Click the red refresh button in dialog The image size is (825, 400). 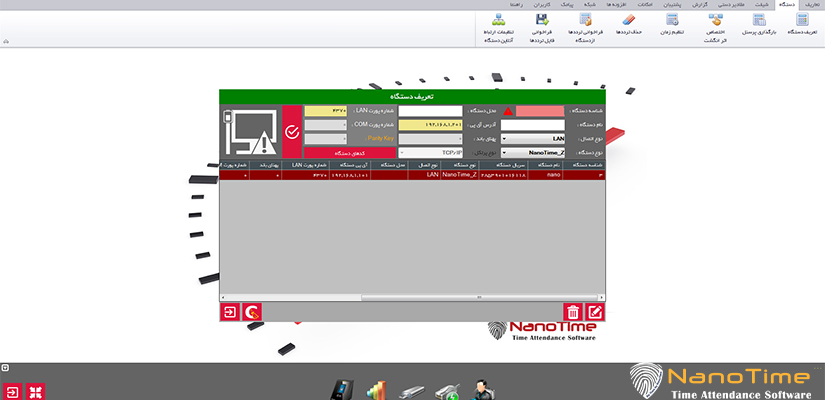click(252, 312)
